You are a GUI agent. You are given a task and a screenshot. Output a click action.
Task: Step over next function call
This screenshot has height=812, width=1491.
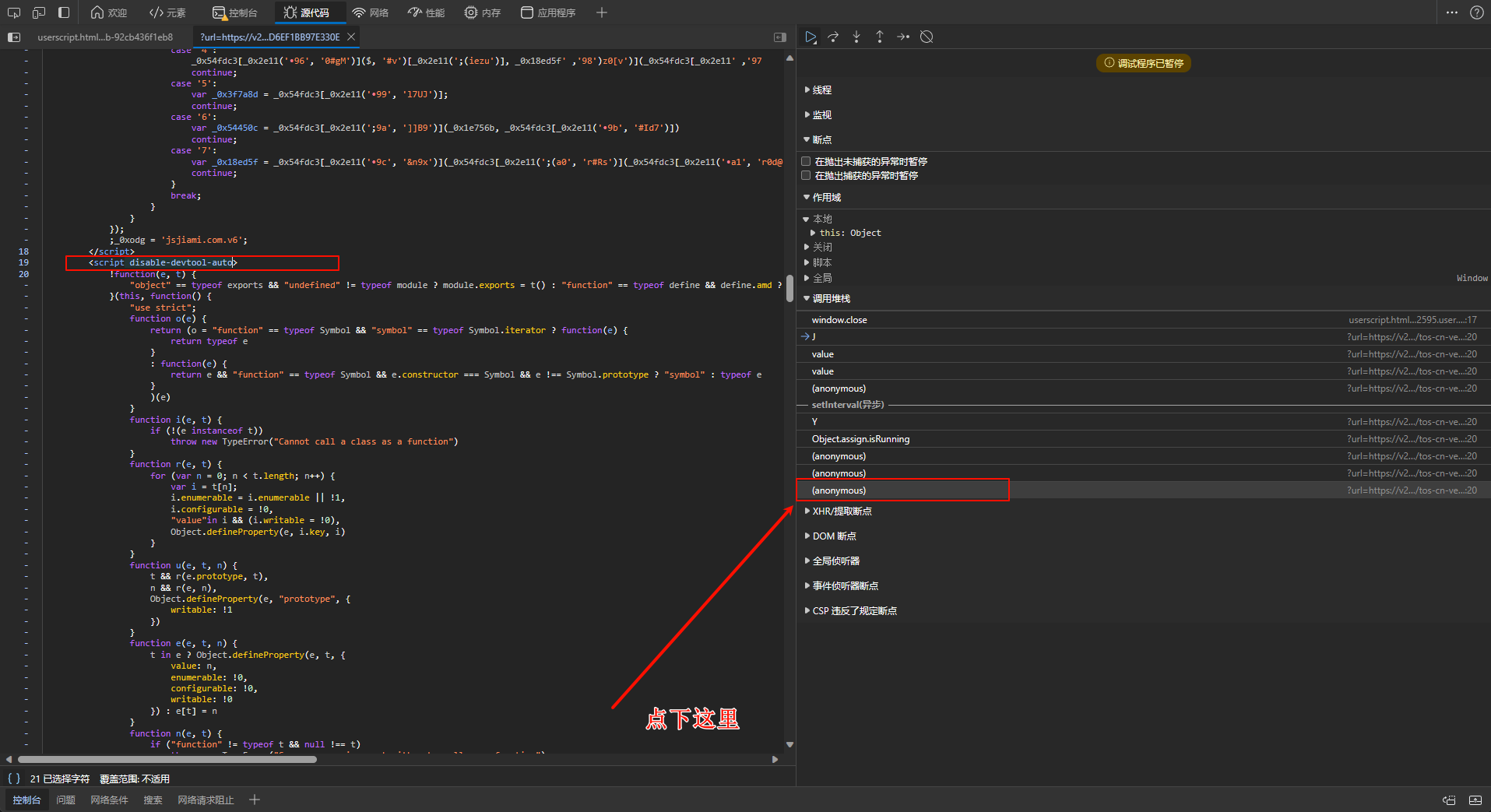pyautogui.click(x=833, y=37)
